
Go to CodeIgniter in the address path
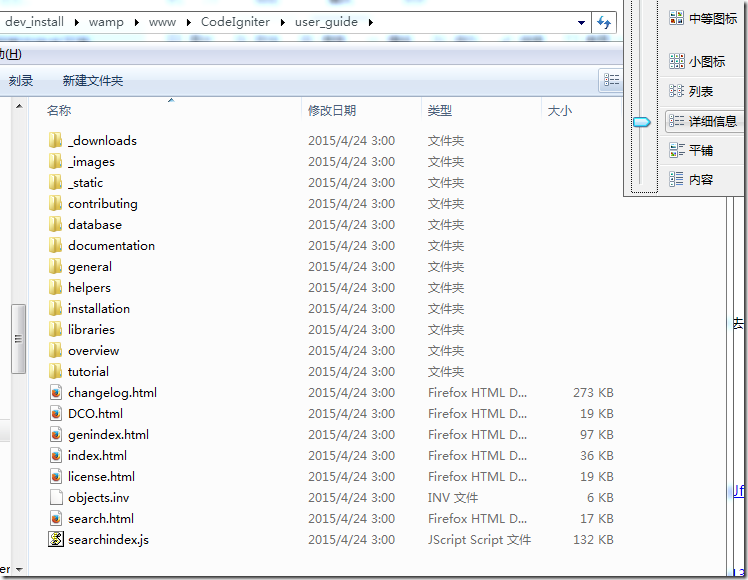click(235, 22)
